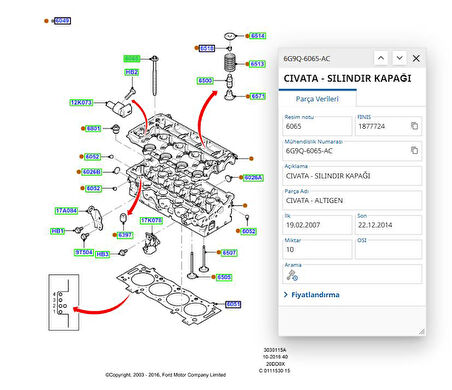Click the Parça Adı field CIVATA - ALTIGEN
Image resolution: width=452 pixels, height=390 pixels.
352,200
